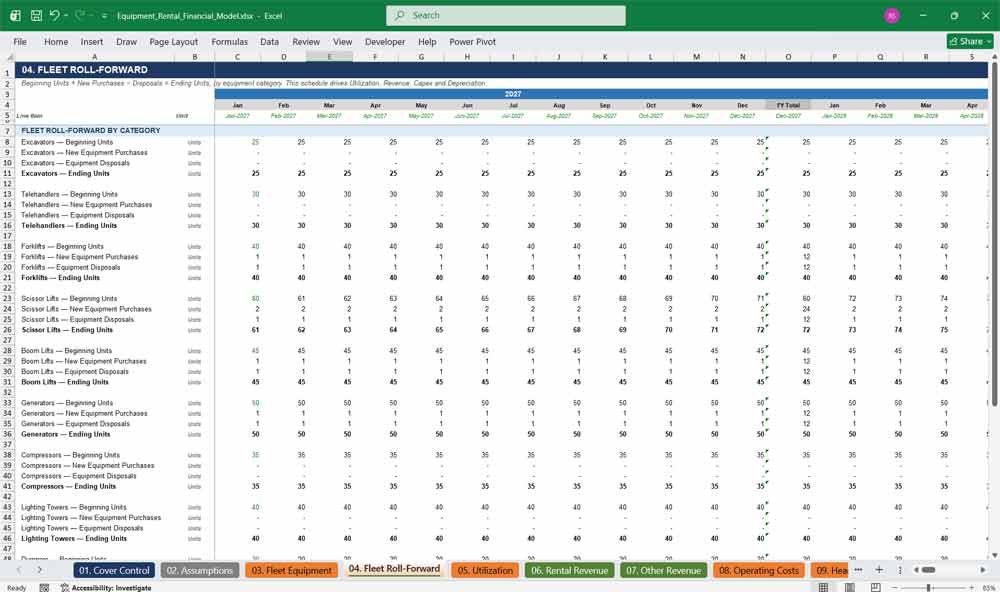Open the View ribbon tab

[x=342, y=41]
